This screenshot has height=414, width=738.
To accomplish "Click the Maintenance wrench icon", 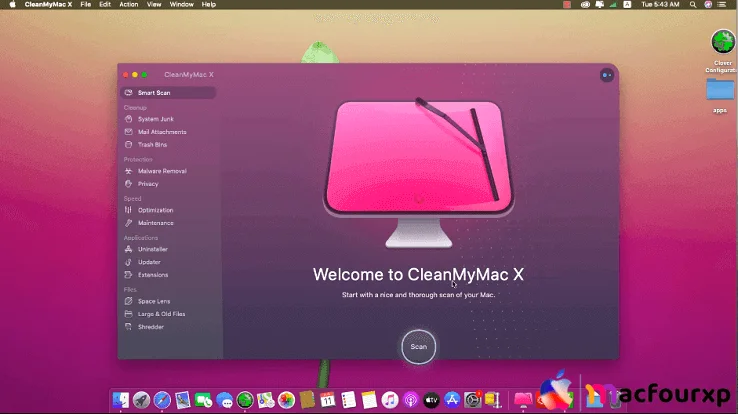I will point(128,223).
